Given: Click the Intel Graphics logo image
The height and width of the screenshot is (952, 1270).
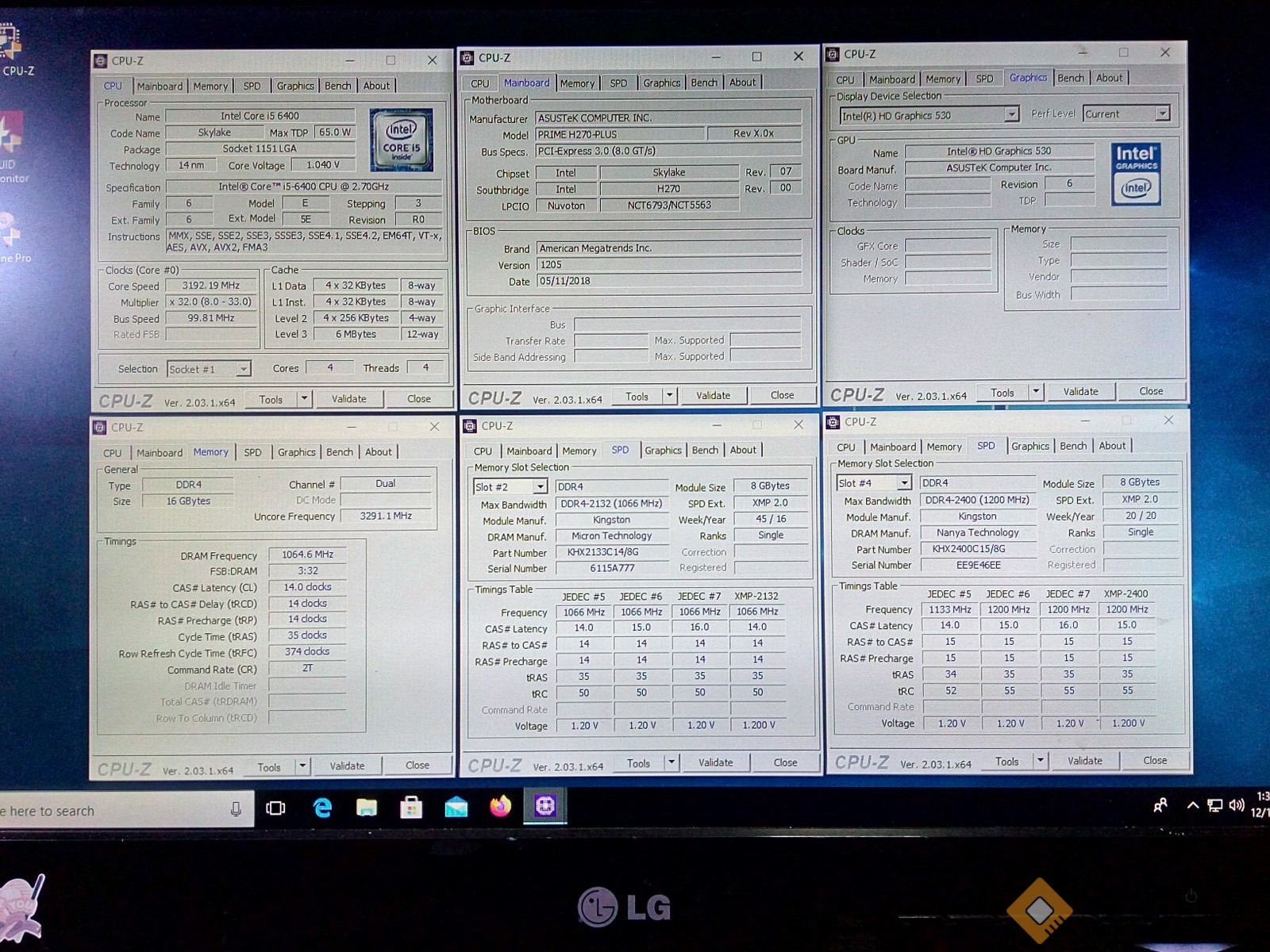Looking at the screenshot, I should click(1137, 175).
